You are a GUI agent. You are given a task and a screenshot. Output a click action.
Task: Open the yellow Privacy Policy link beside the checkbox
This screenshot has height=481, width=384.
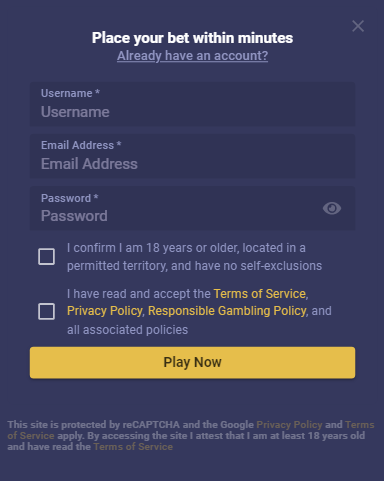coord(105,311)
